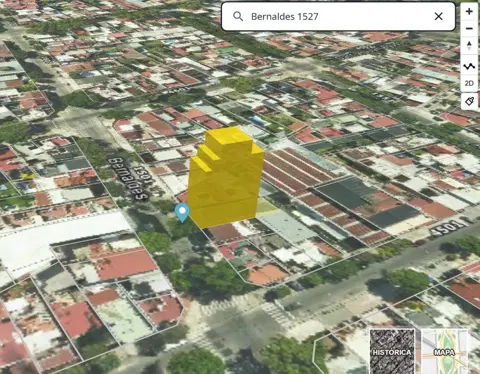The width and height of the screenshot is (480, 374).
Task: Click the Bernaldes 1527 search field
Action: (338, 16)
